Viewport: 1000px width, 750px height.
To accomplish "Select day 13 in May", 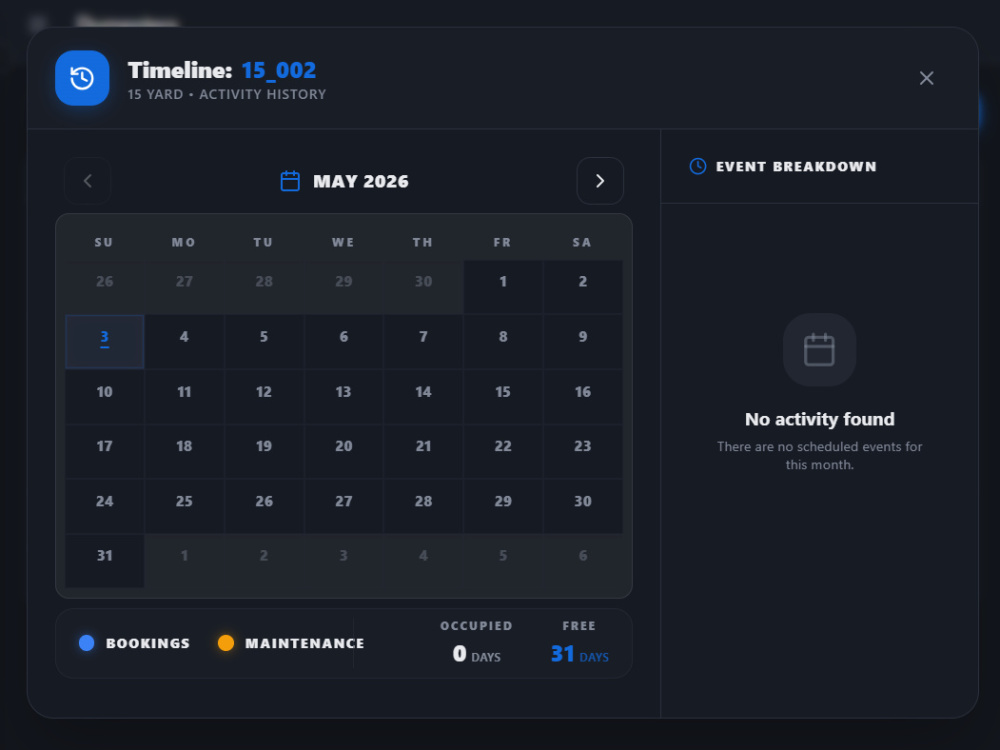I will [344, 397].
